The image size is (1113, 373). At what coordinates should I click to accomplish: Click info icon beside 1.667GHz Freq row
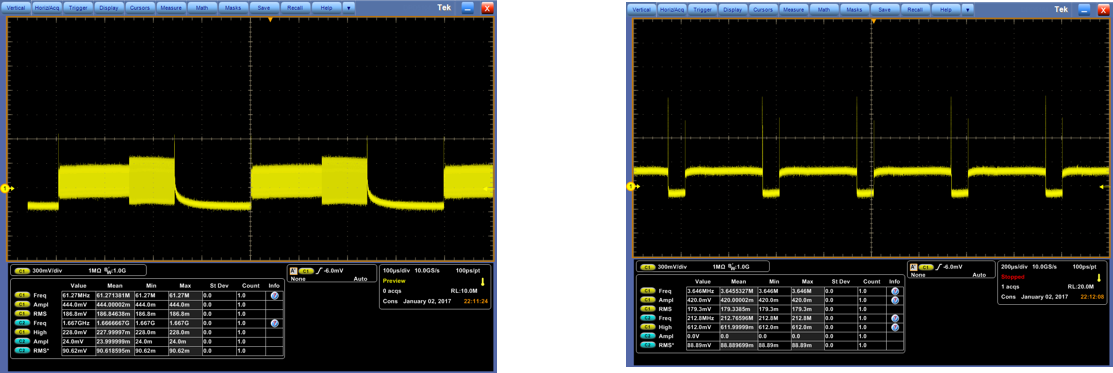pos(275,323)
